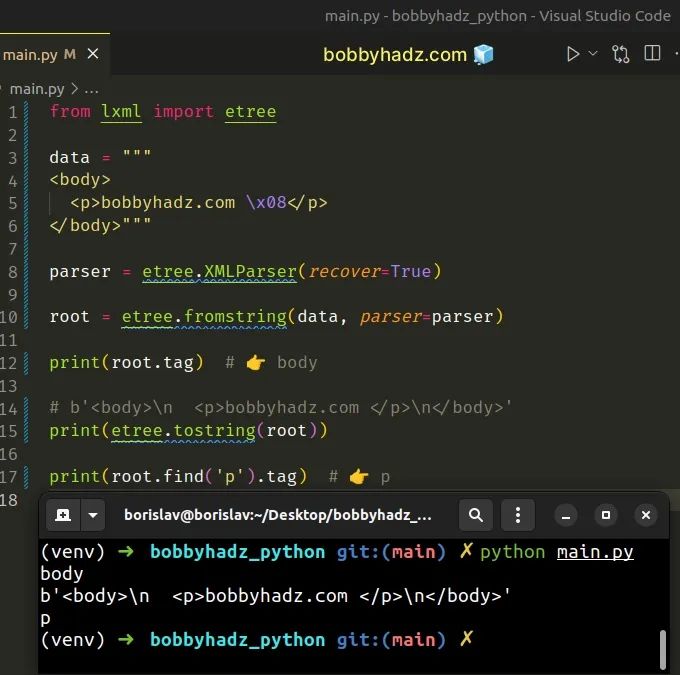Image resolution: width=680 pixels, height=675 pixels.
Task: Click the bobbyhadz.com text in the editor header
Action: (395, 55)
